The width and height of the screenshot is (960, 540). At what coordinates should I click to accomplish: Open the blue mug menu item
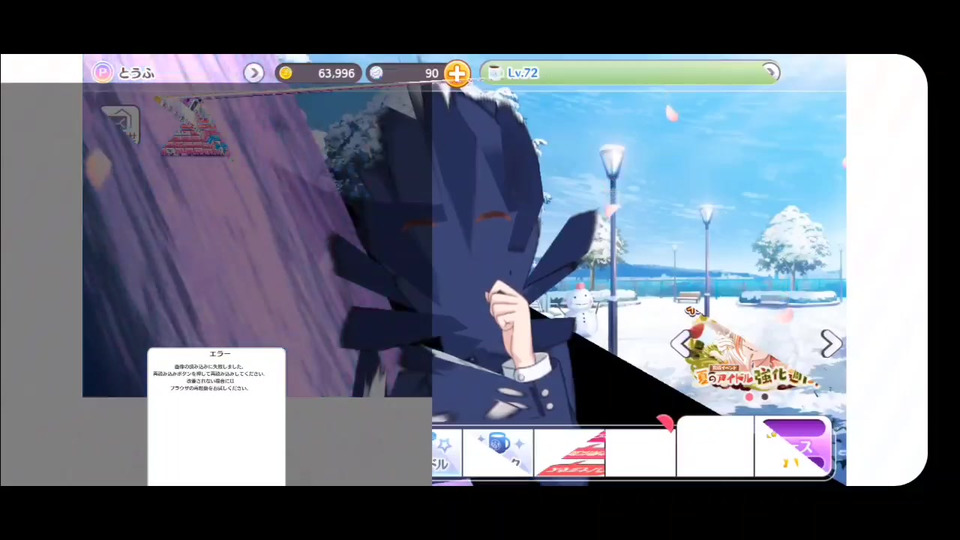pos(498,452)
